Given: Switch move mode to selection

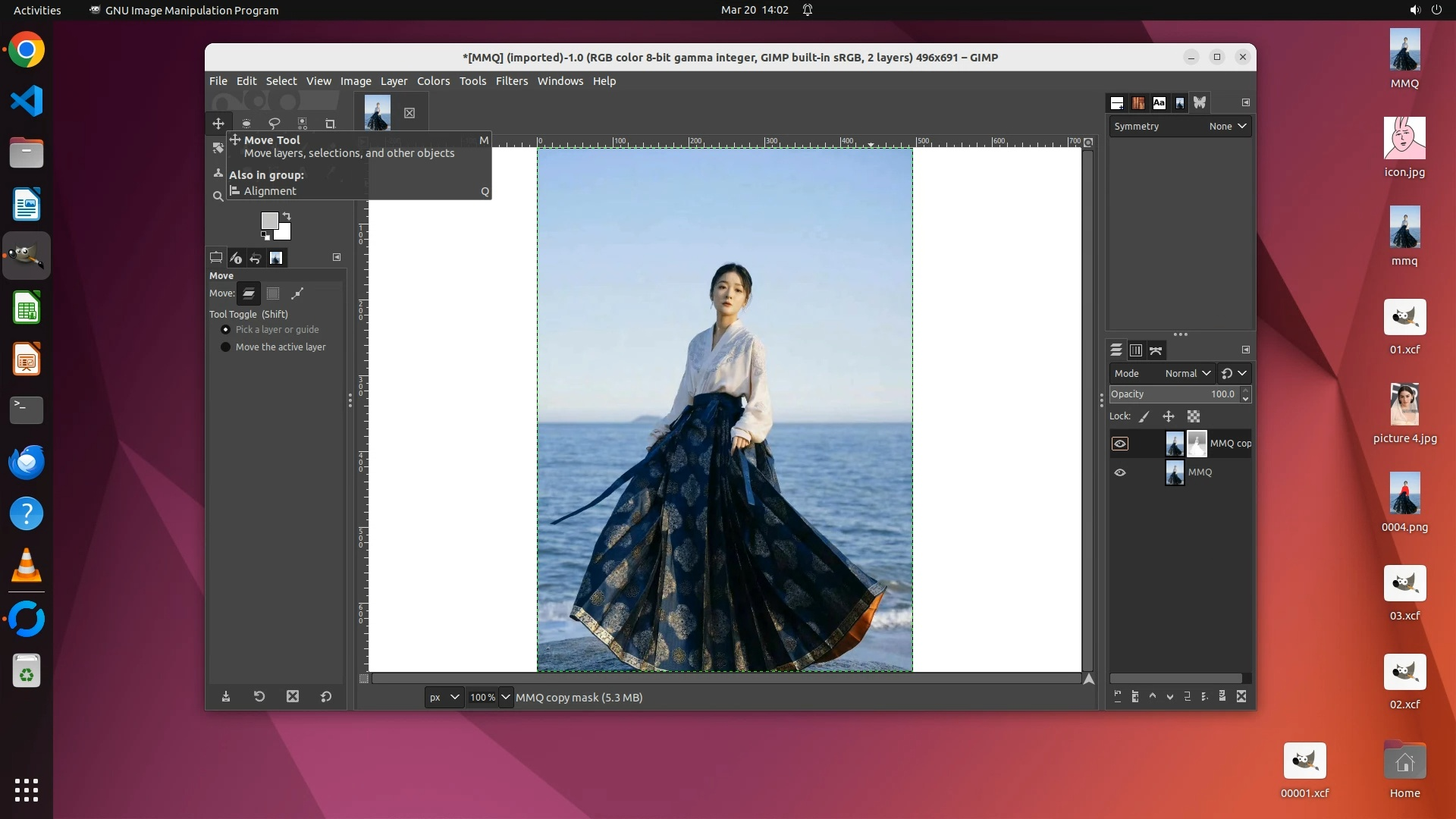Looking at the screenshot, I should 273,293.
